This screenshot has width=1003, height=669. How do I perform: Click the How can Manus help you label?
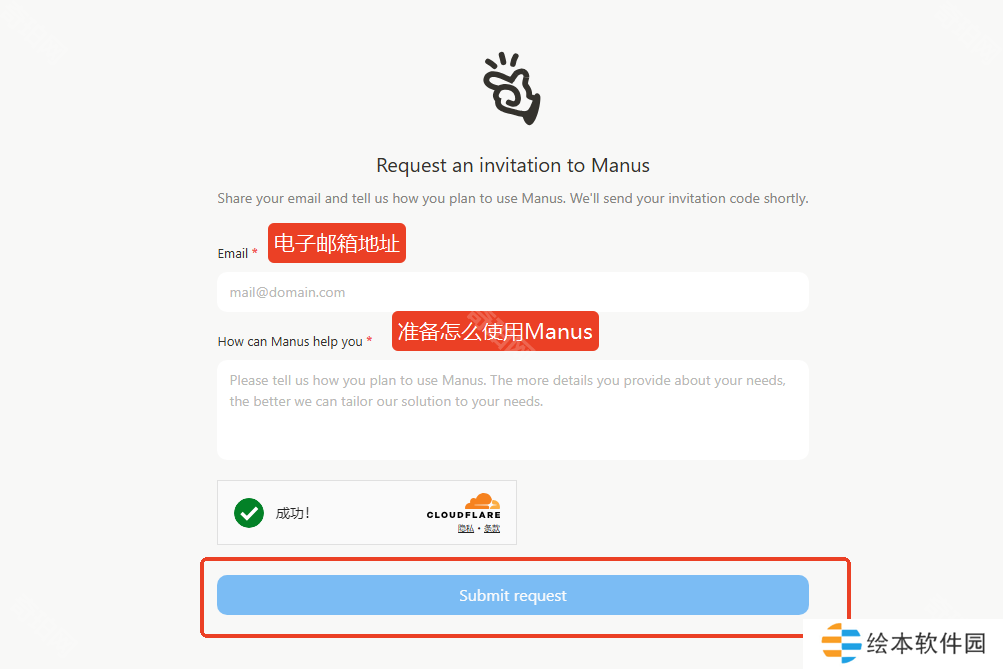290,342
